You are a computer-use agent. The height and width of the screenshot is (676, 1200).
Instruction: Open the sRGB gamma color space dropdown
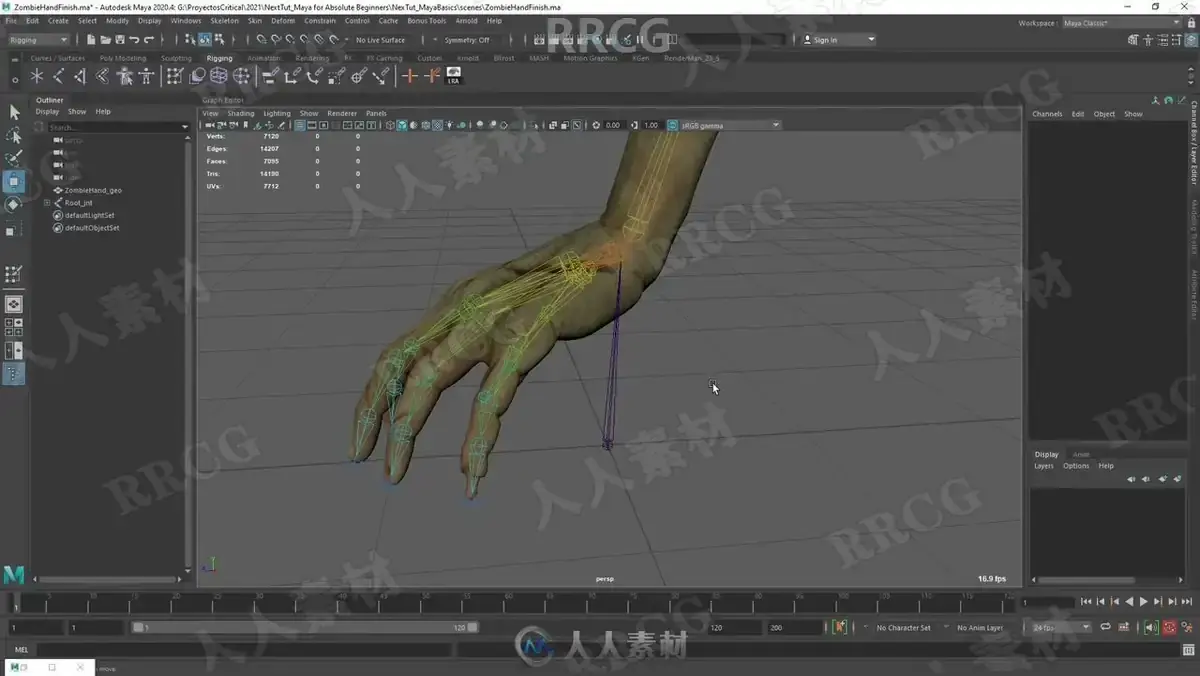point(730,125)
